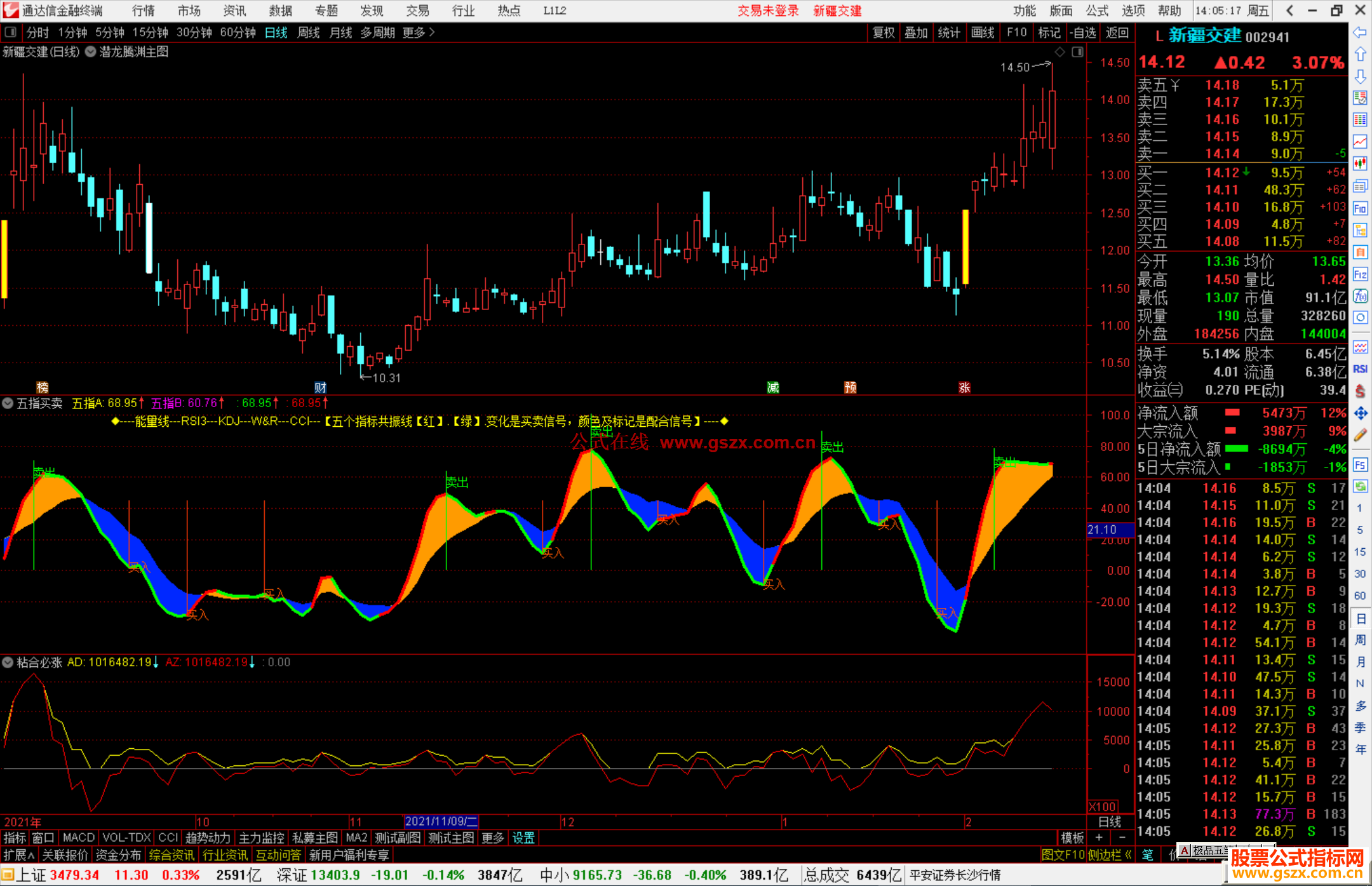Select the pencil drawing tool icon
Screen dimensions: 1372x886
click(x=1360, y=435)
